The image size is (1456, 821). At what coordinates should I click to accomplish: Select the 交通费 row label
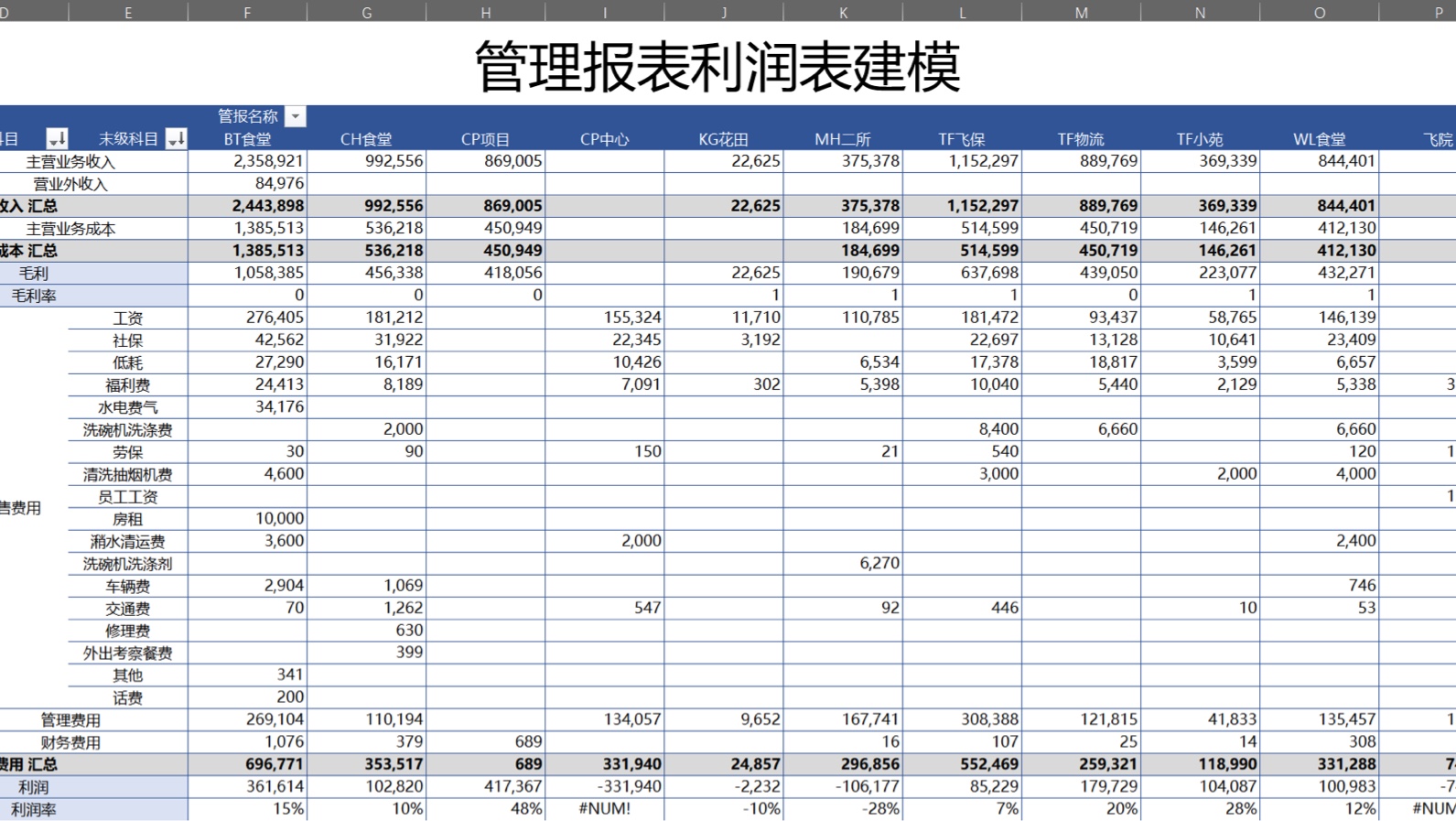click(x=128, y=609)
